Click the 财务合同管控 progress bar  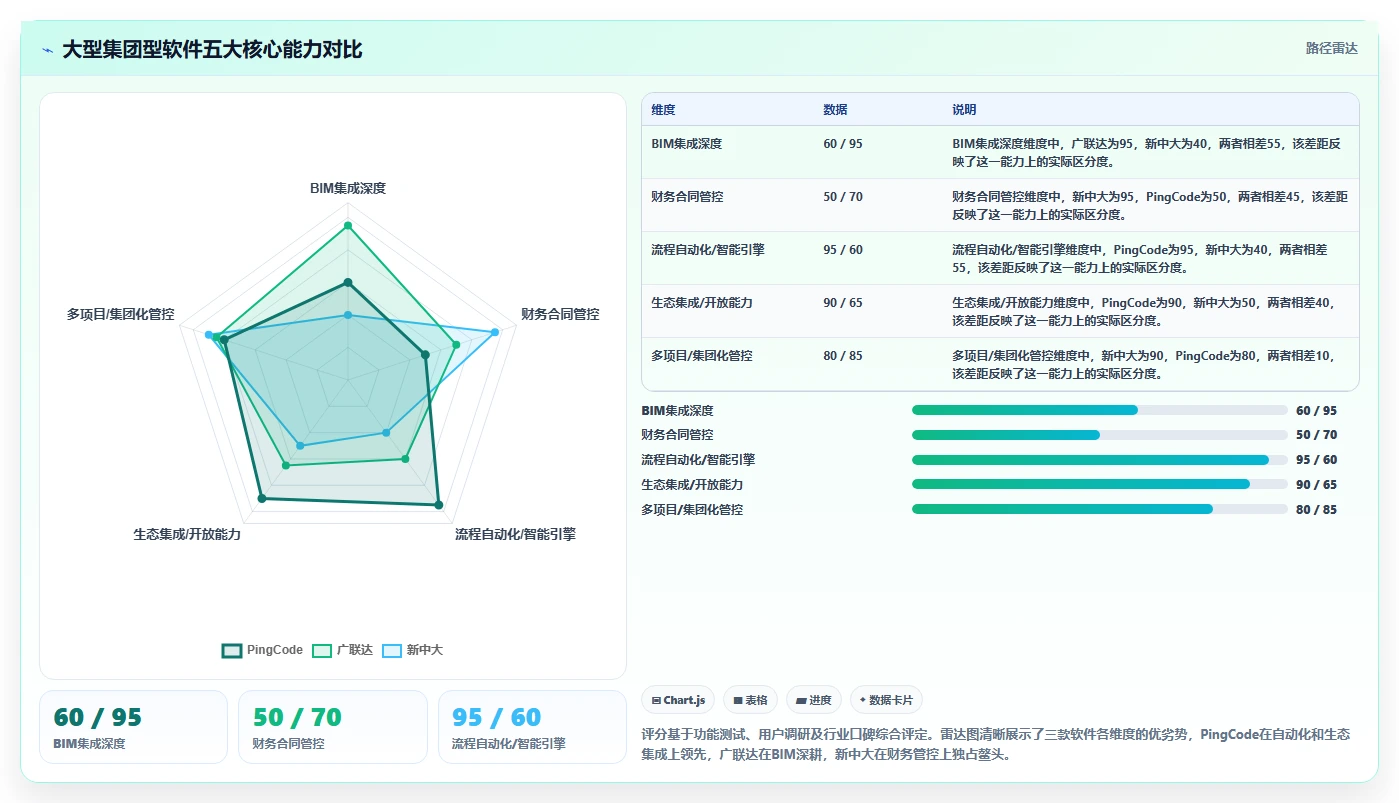[x=1100, y=435]
